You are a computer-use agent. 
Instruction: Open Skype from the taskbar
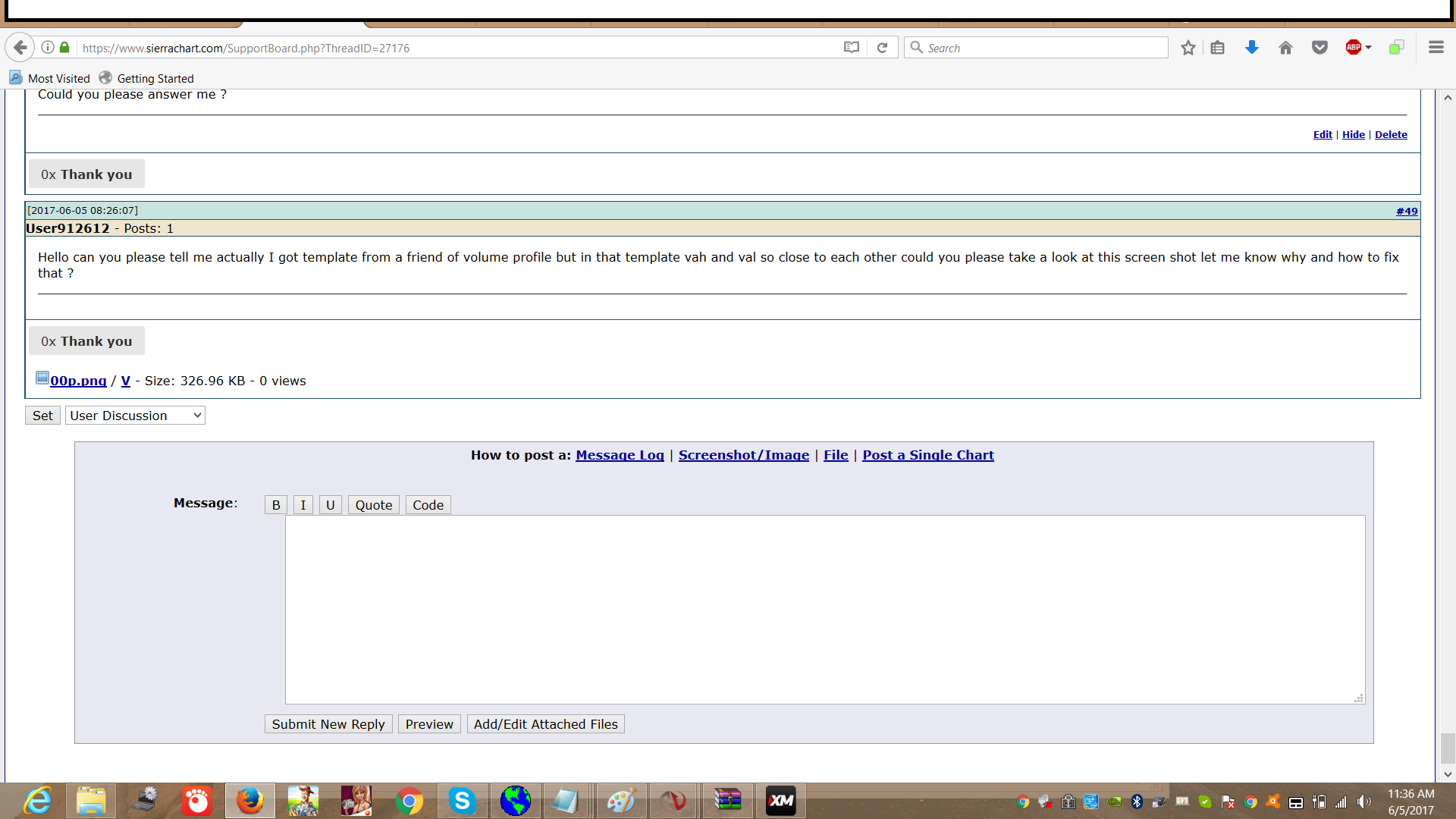pyautogui.click(x=462, y=801)
